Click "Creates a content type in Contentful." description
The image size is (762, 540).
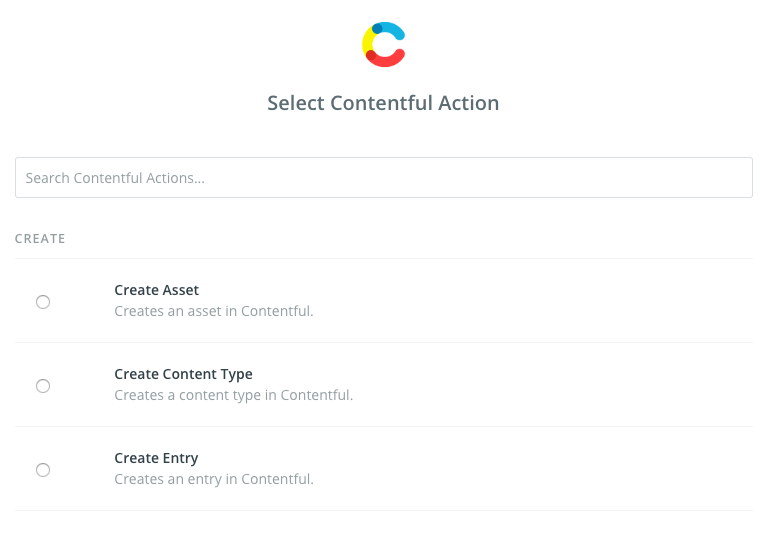point(233,395)
